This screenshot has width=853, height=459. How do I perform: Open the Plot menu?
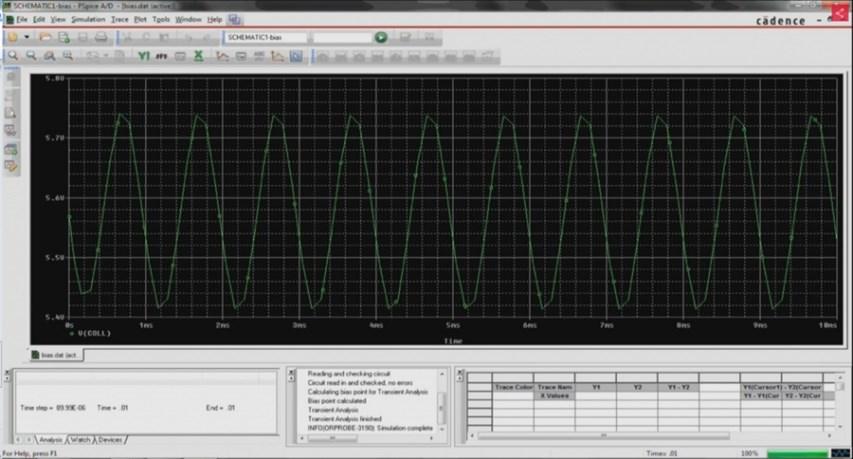(x=140, y=20)
